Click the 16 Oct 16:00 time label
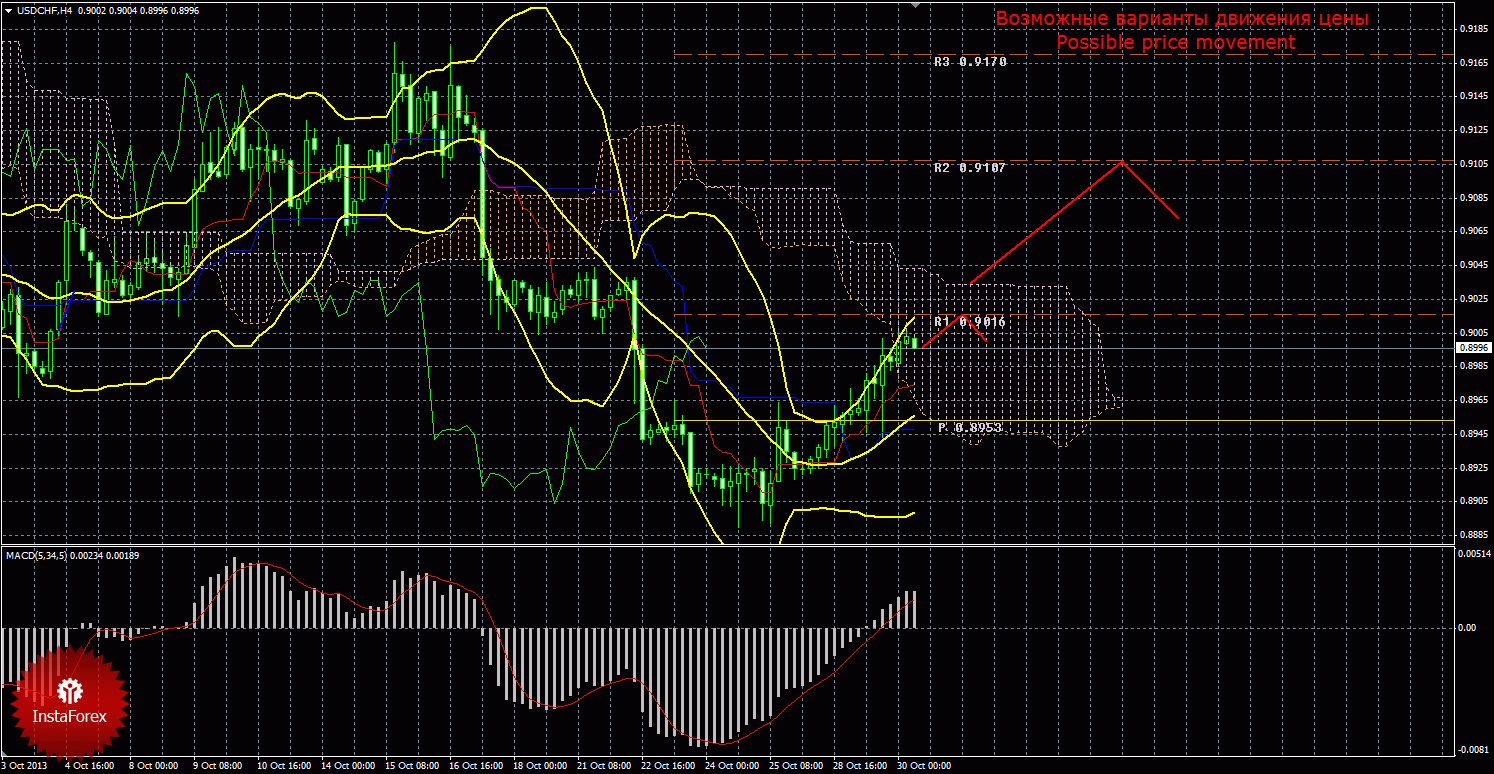 click(x=476, y=766)
